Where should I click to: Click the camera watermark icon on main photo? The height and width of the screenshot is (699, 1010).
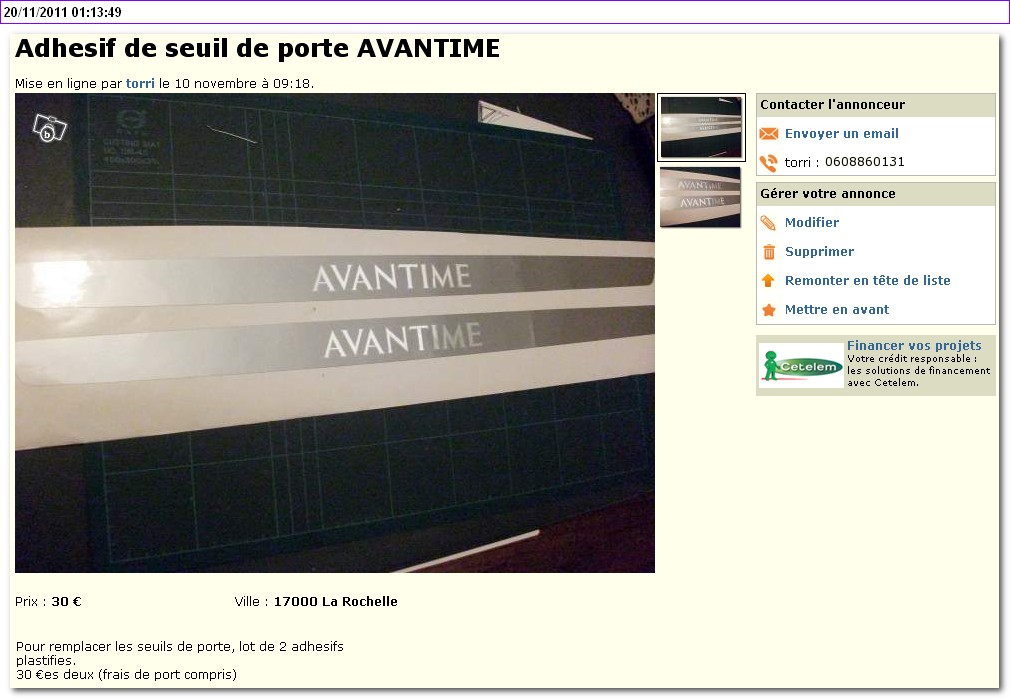(49, 128)
